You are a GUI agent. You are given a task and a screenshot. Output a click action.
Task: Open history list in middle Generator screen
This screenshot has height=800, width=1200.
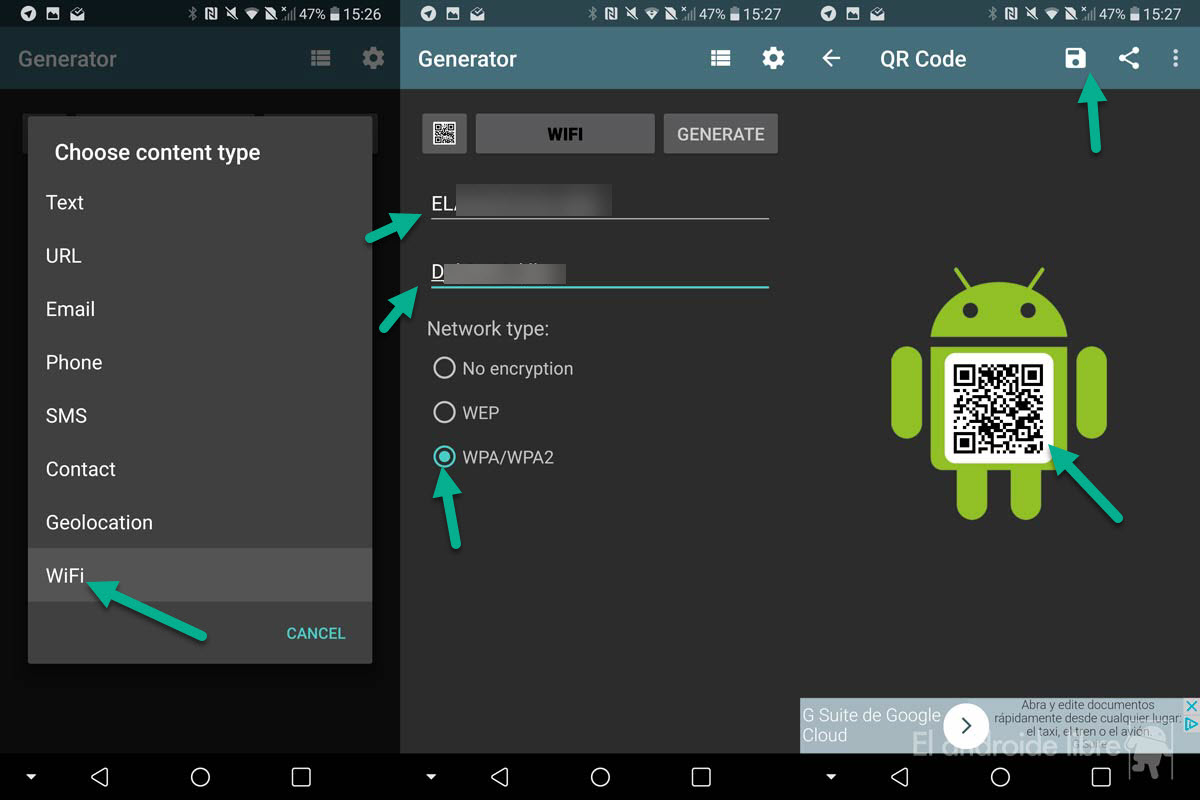click(720, 58)
